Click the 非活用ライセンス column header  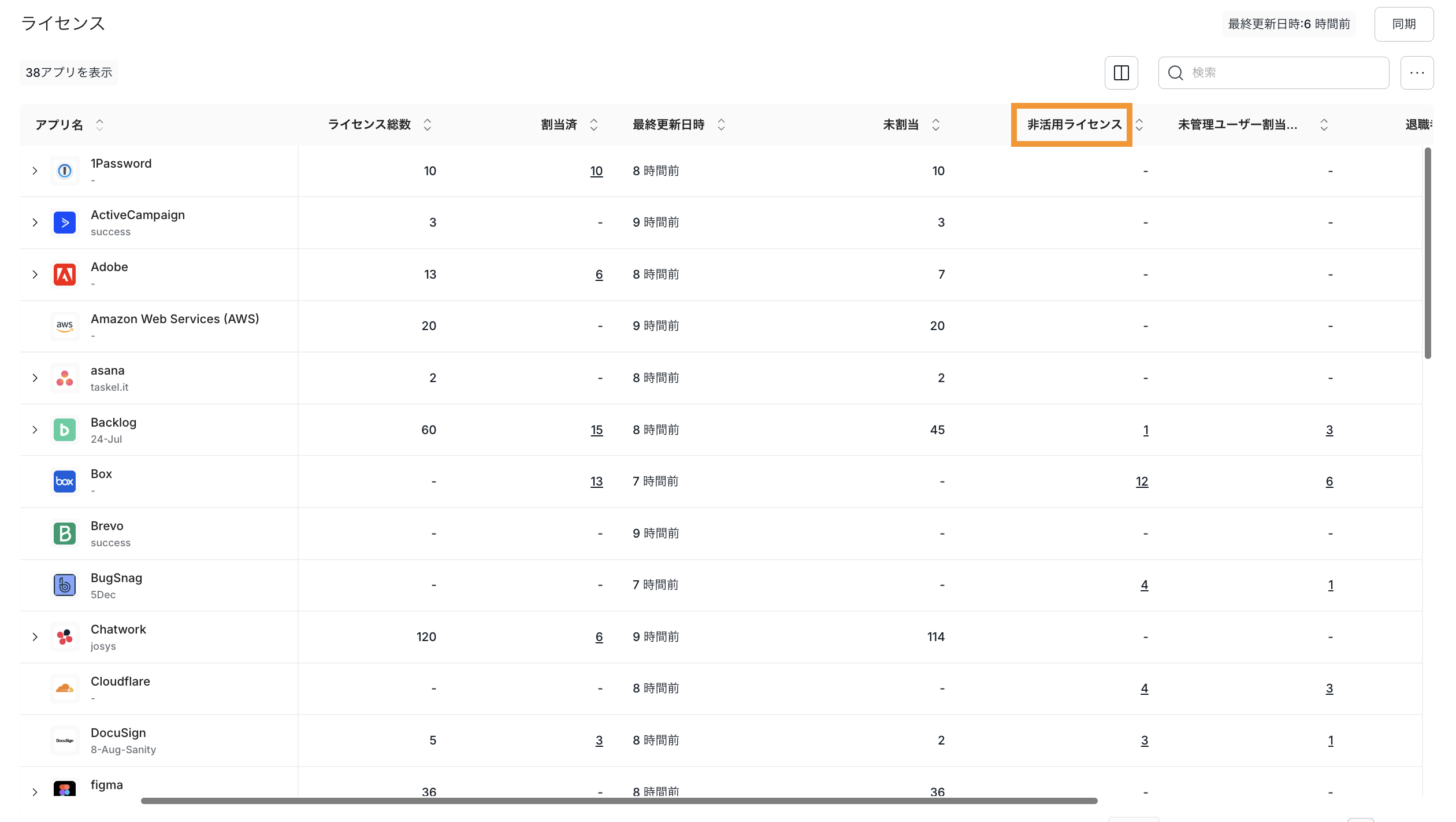pyautogui.click(x=1074, y=125)
